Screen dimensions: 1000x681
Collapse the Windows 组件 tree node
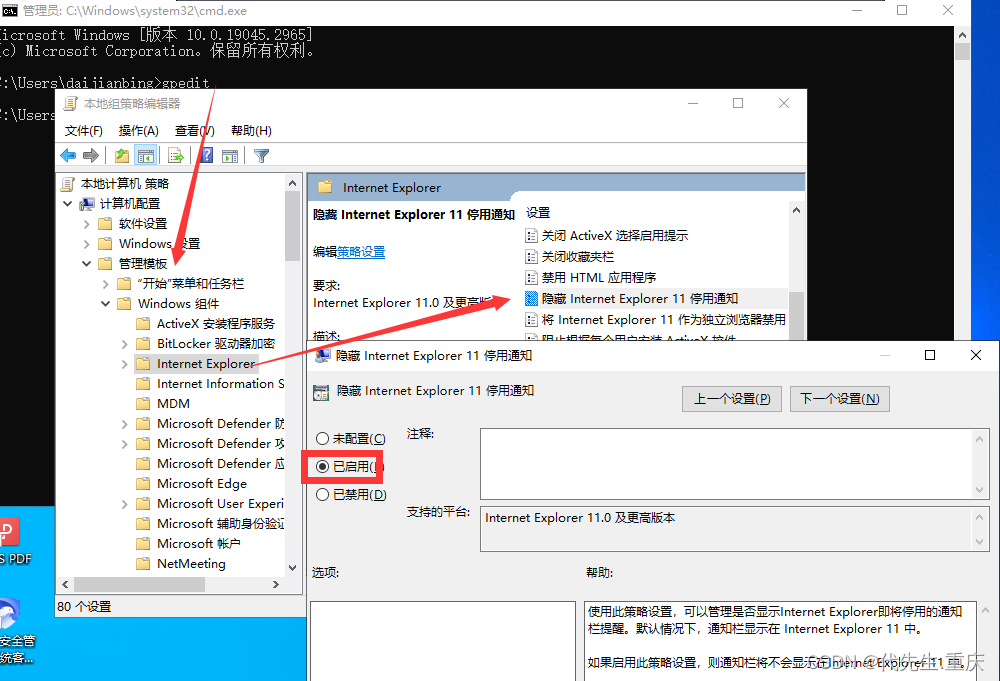(106, 304)
